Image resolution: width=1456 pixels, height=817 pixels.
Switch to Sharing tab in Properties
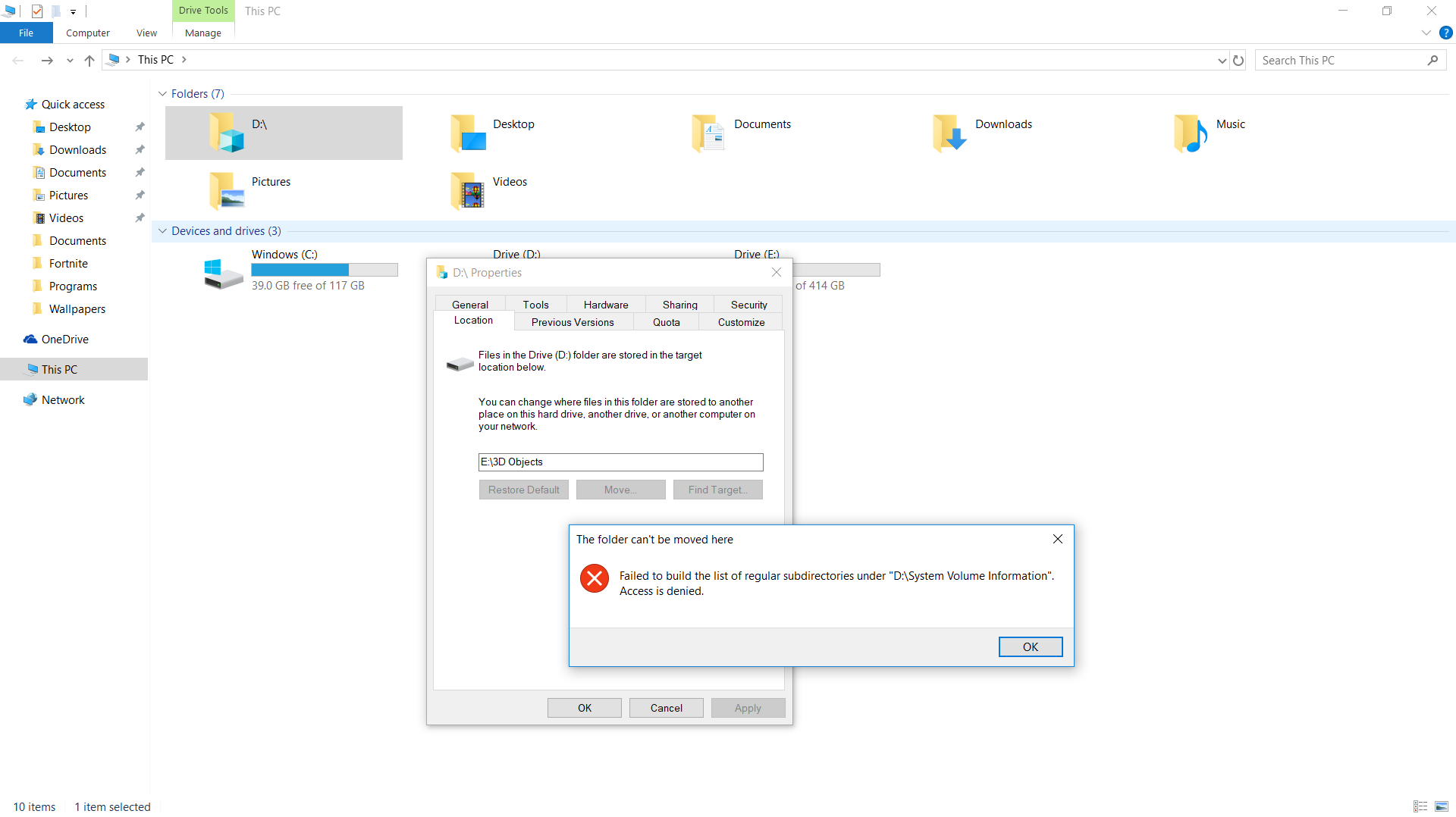680,305
